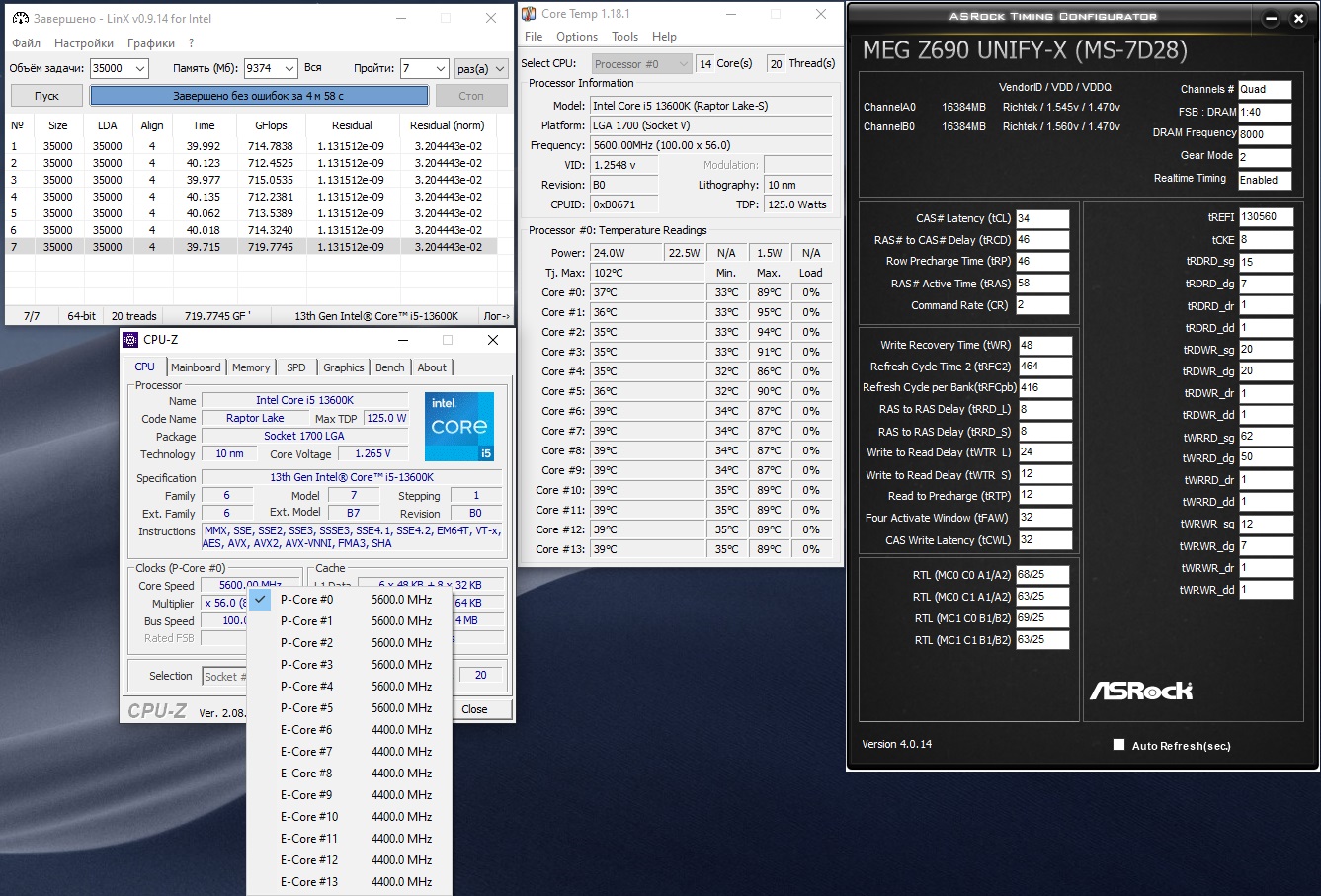Open the About tab in CPU-Z
This screenshot has height=896, width=1321.
click(432, 367)
